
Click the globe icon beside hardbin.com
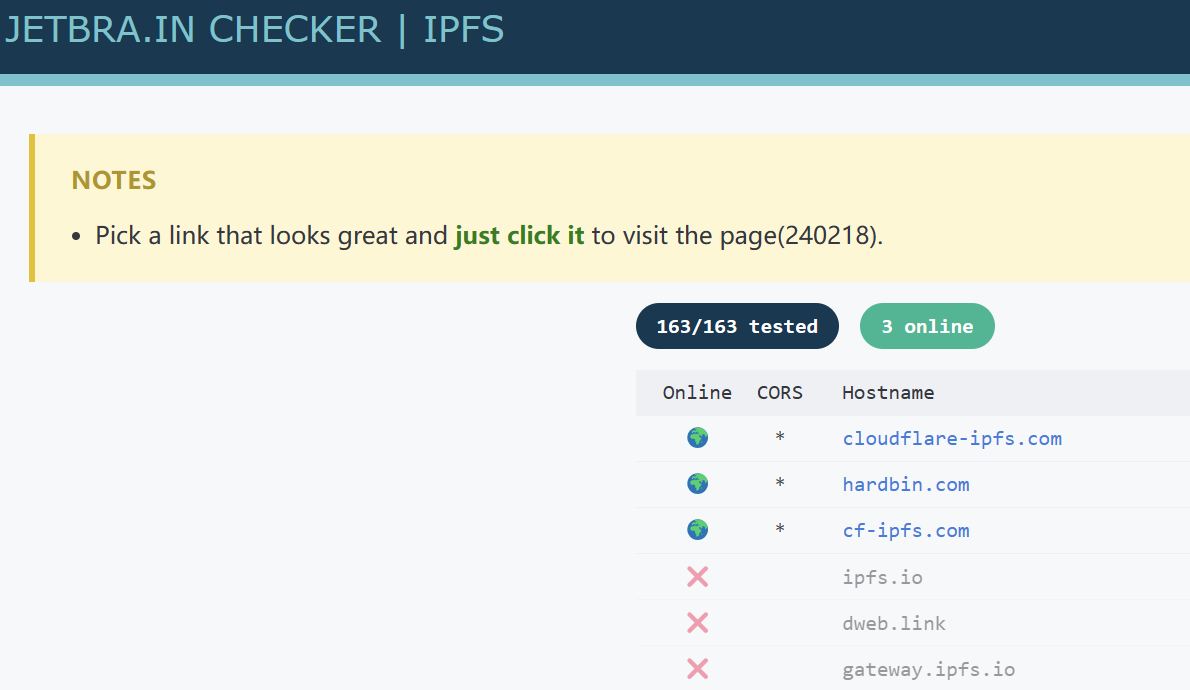[697, 484]
